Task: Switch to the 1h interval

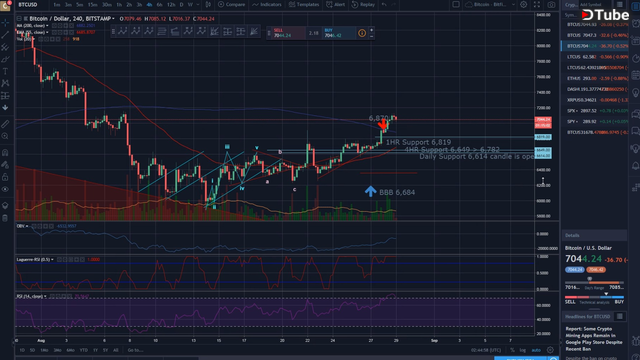Action: (119, 4)
